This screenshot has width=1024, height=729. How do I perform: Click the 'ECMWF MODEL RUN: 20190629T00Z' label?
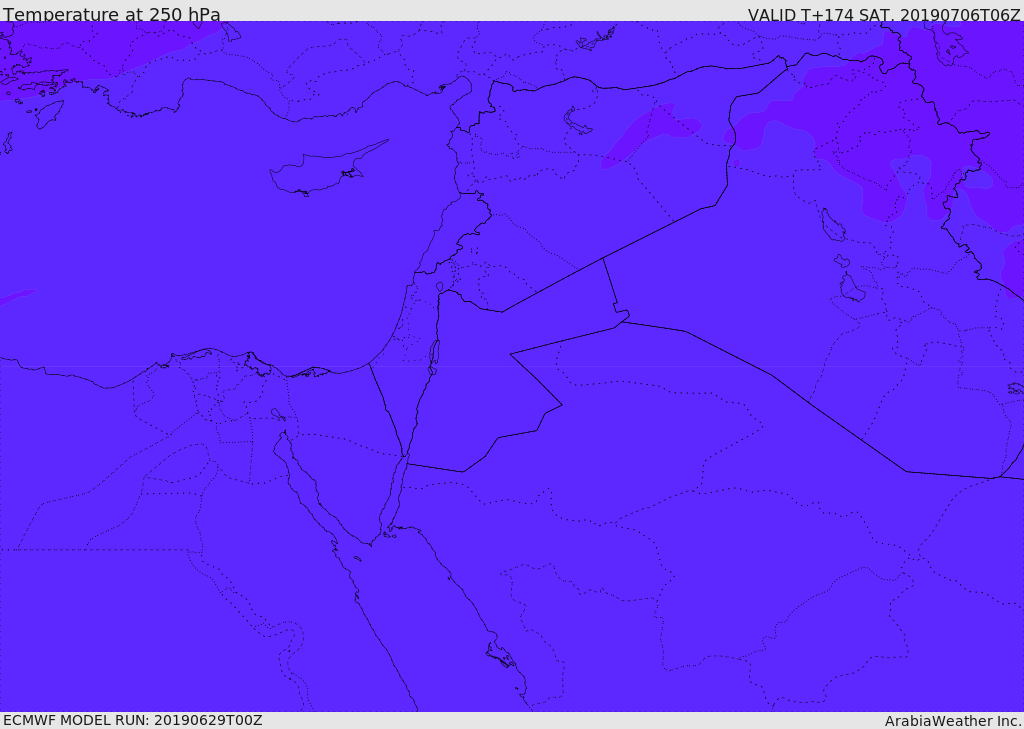pos(133,721)
